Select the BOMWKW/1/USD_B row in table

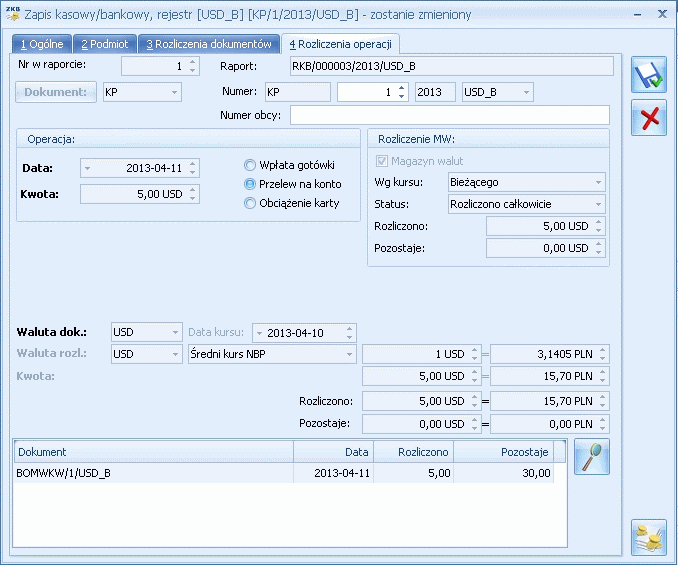point(150,473)
